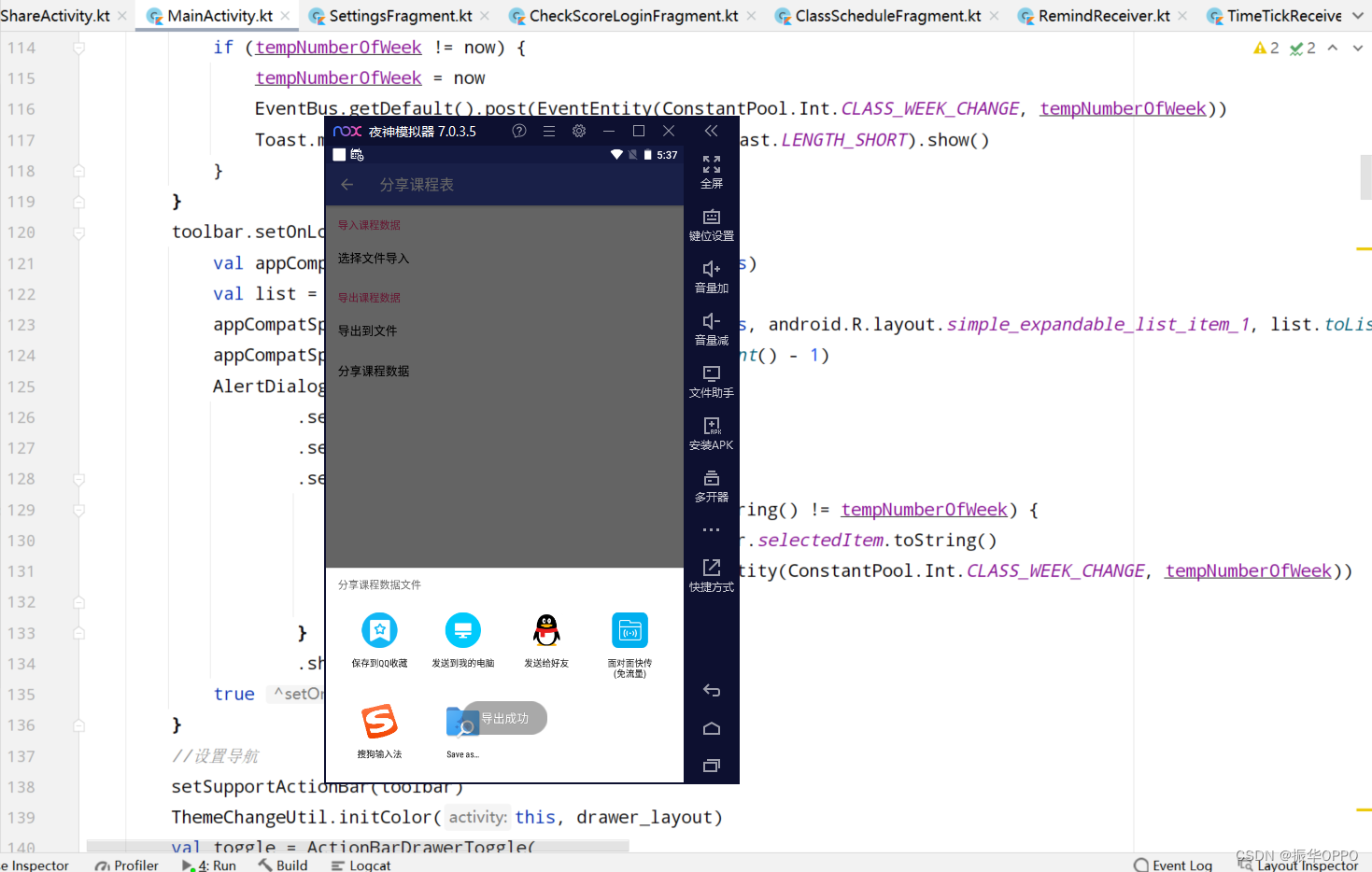Screen dimensions: 1372x872
Task: Go back from 分享课程表 screen arrow
Action: coord(347,185)
